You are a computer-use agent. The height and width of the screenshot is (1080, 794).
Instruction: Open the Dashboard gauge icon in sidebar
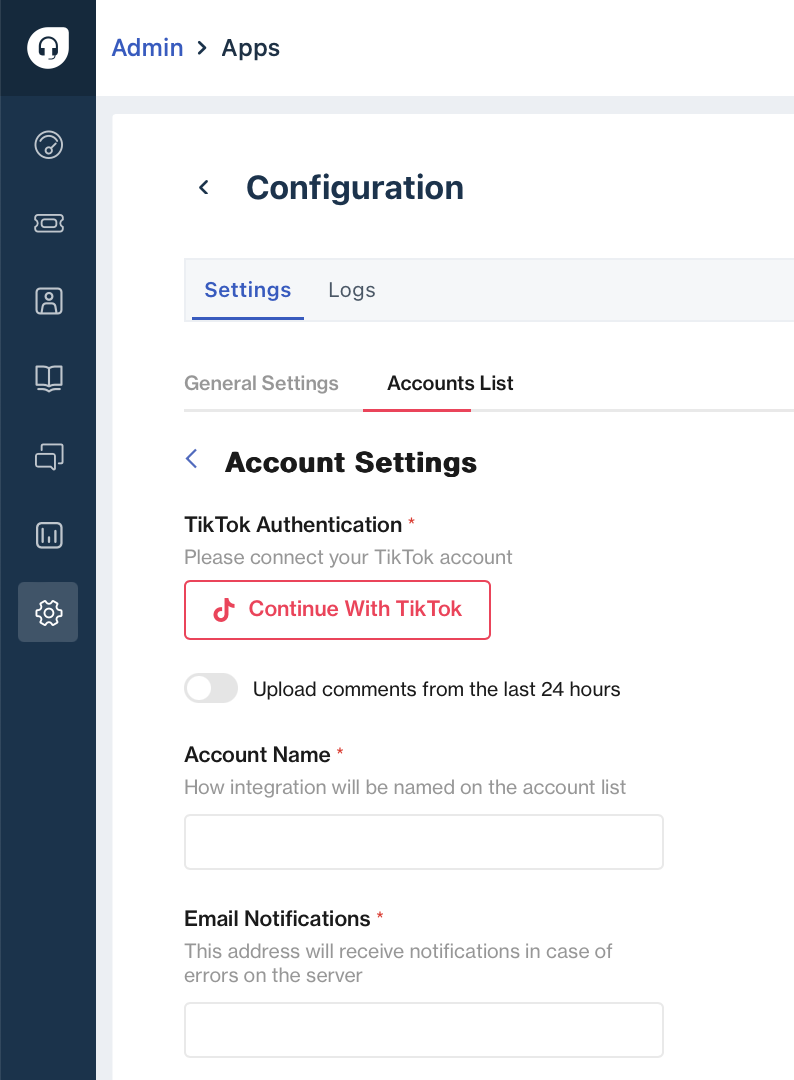click(48, 145)
